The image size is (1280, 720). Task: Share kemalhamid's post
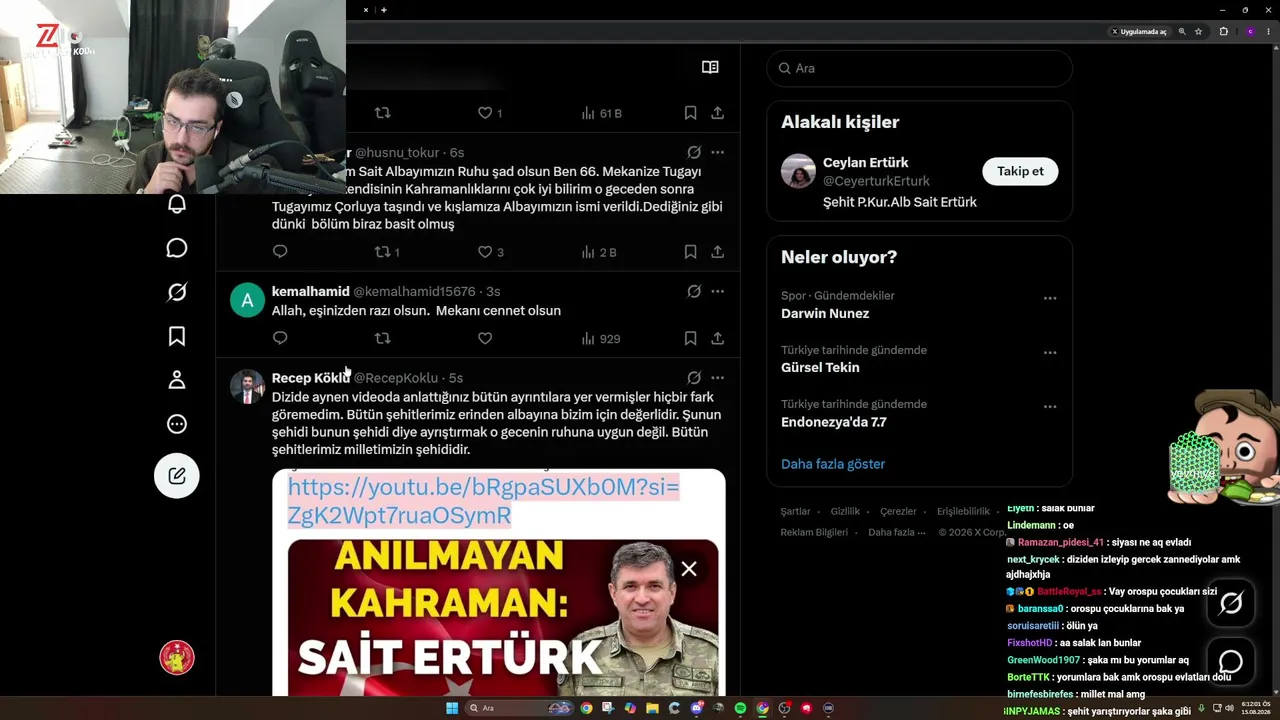point(717,339)
